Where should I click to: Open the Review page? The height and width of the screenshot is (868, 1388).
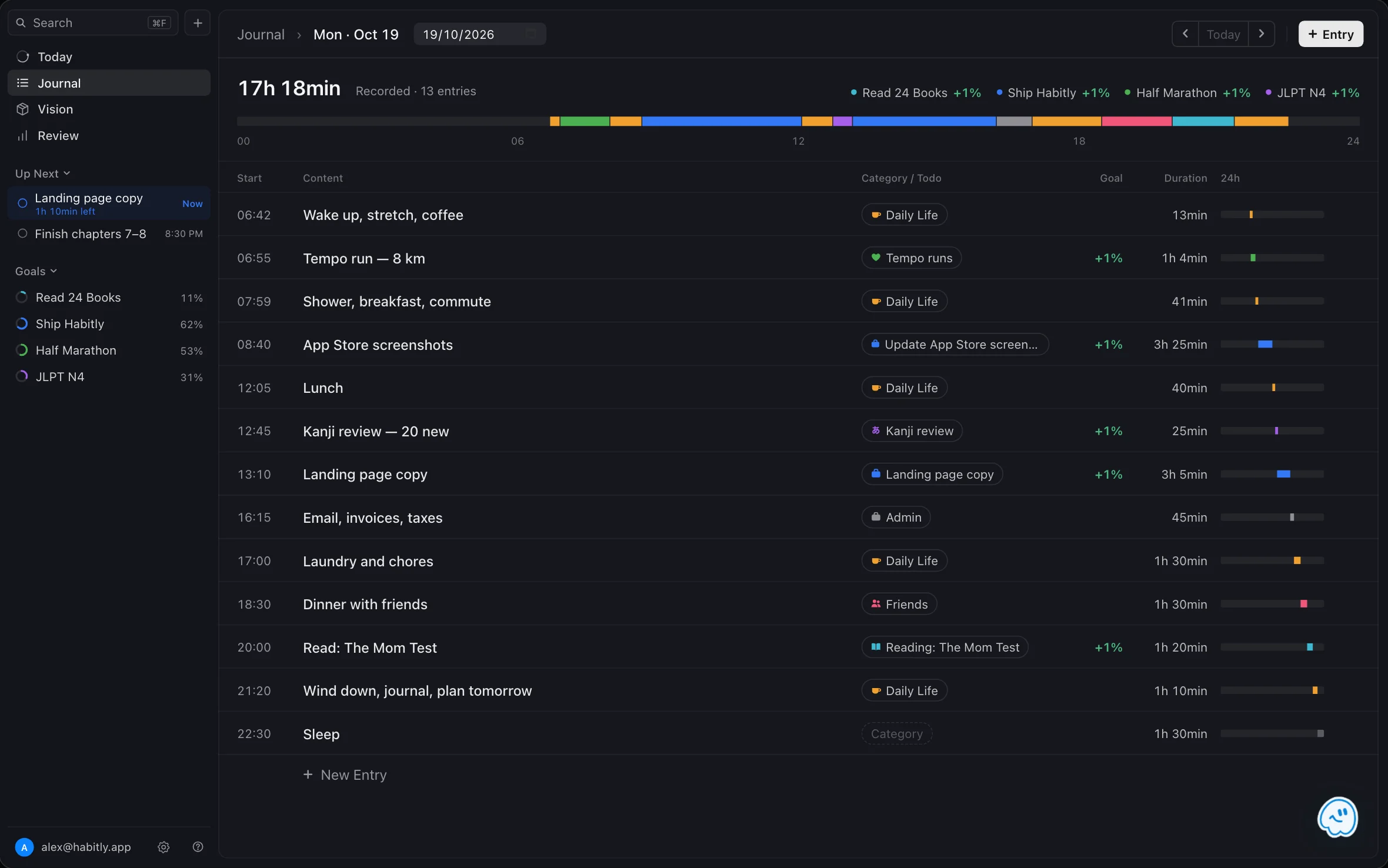[x=109, y=136]
